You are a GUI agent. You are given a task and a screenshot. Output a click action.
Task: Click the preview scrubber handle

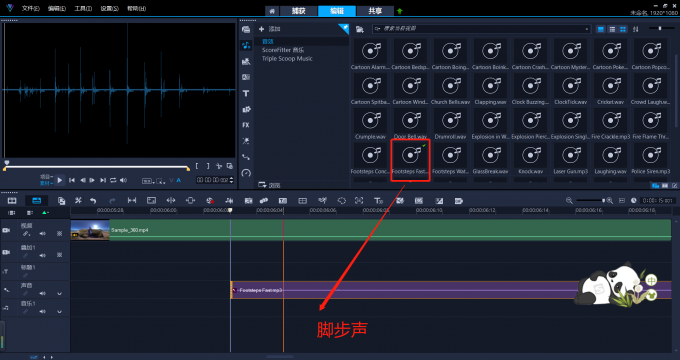(7, 163)
